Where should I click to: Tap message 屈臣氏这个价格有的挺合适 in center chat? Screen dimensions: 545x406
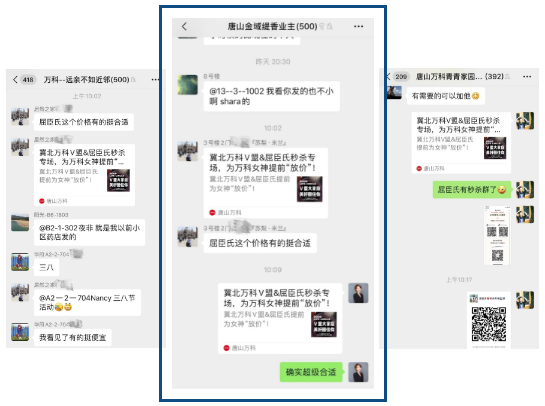pos(260,243)
